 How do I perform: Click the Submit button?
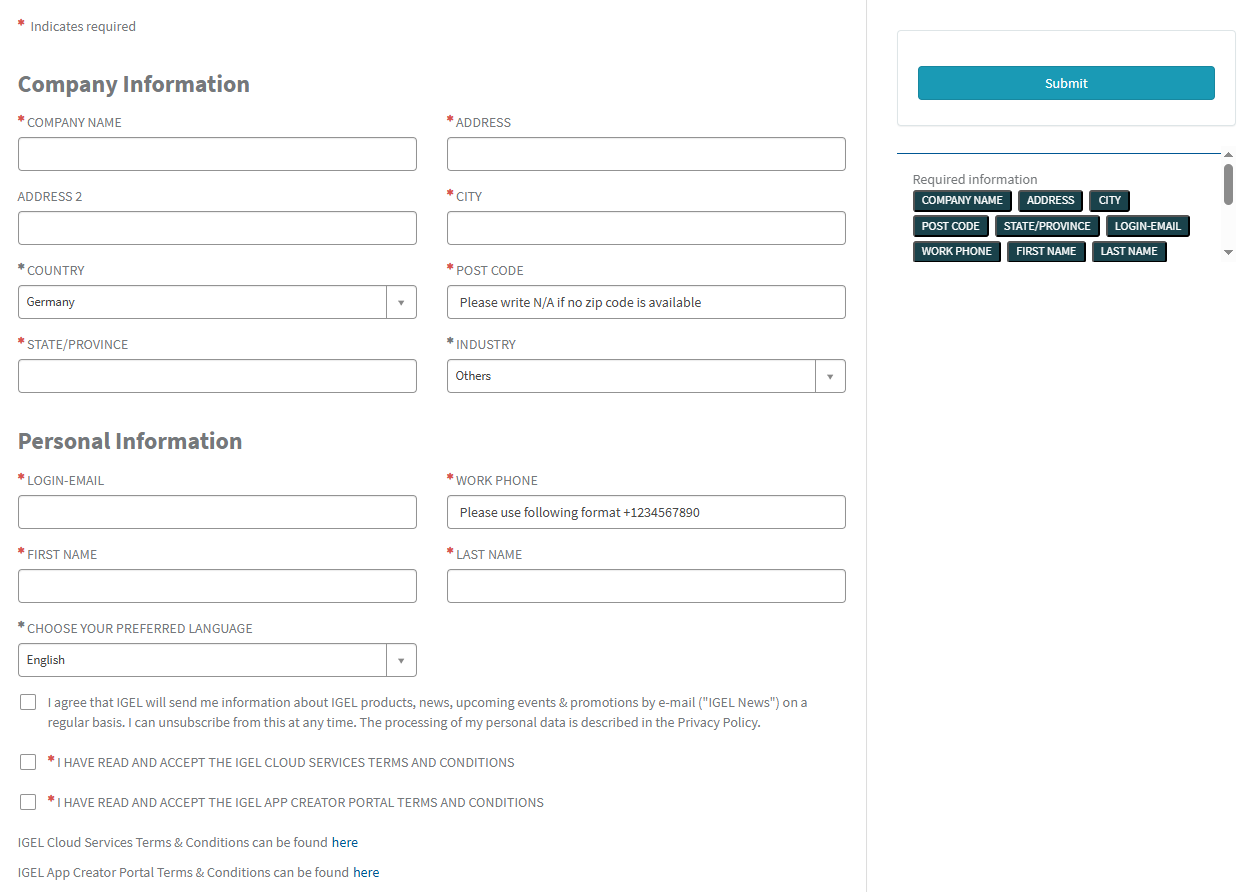click(1065, 83)
